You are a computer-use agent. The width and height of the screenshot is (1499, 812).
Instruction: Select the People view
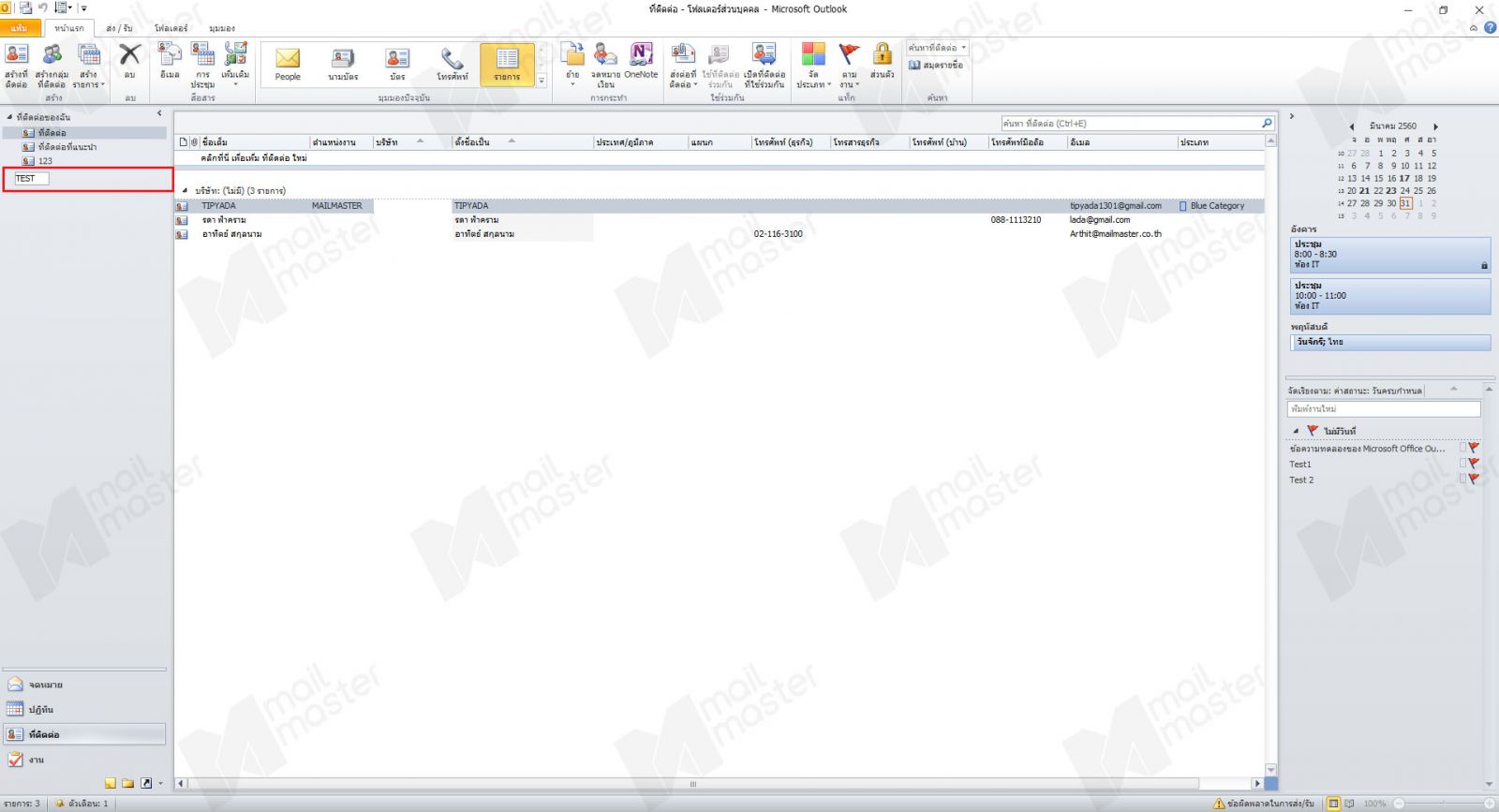click(288, 64)
